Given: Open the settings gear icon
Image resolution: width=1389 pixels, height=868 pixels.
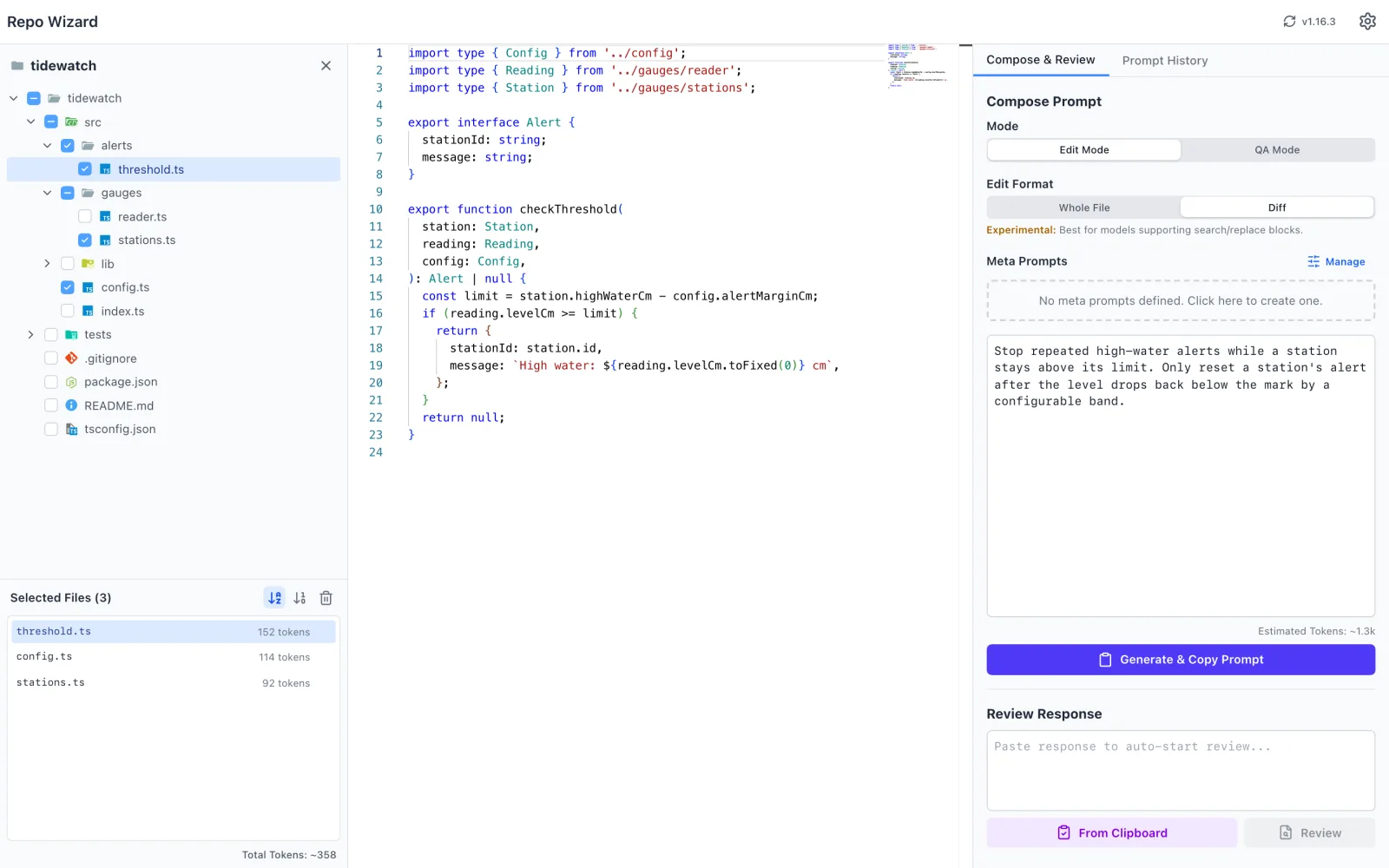Looking at the screenshot, I should click(x=1367, y=22).
